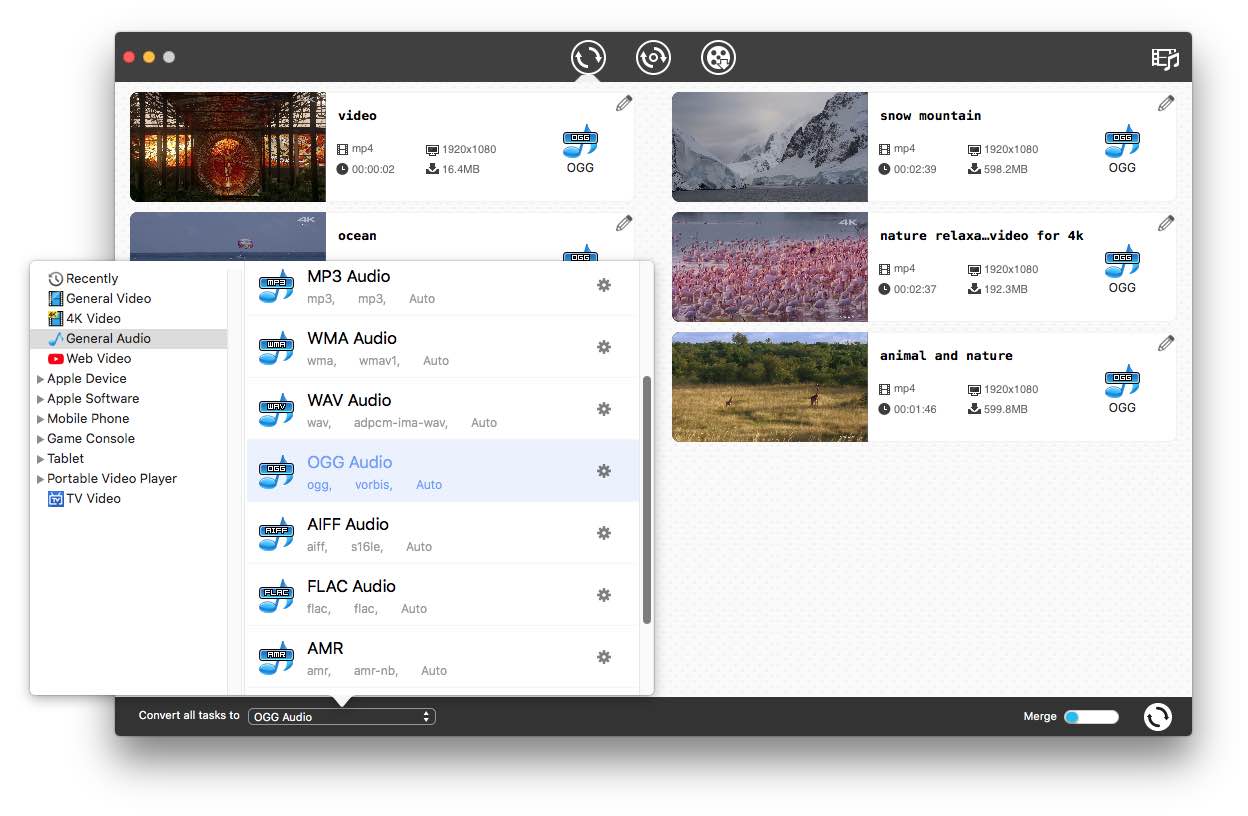Open the OGG Audio output format dropdown
The width and height of the screenshot is (1248, 816).
pyautogui.click(x=341, y=716)
